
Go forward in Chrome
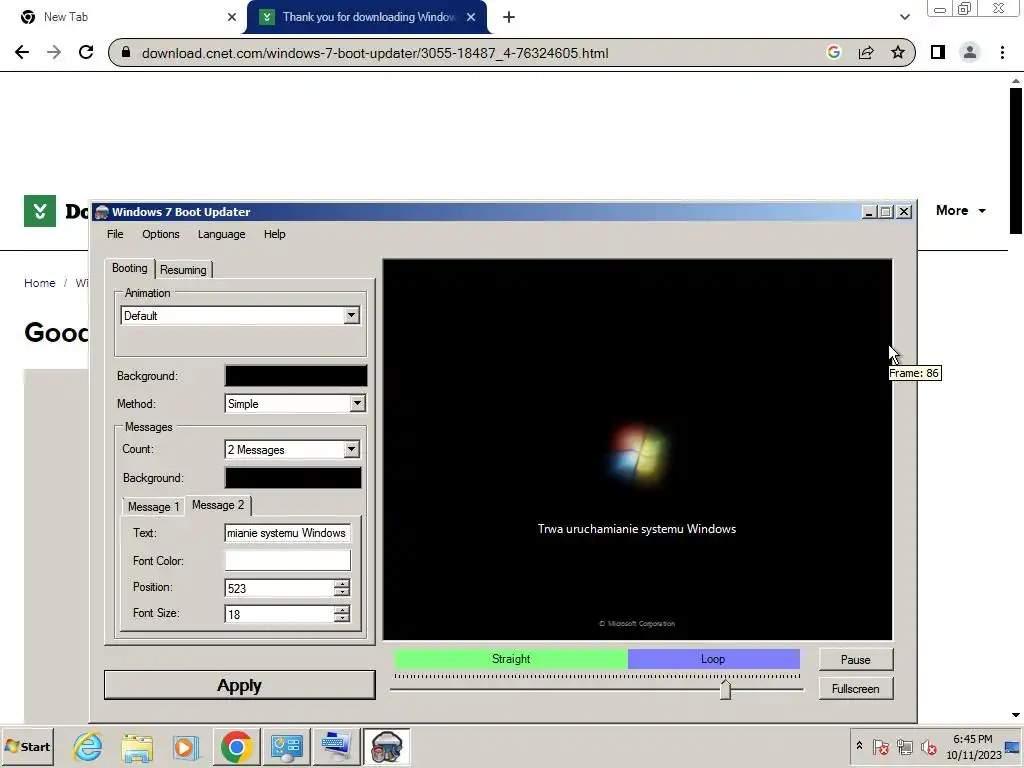[54, 52]
